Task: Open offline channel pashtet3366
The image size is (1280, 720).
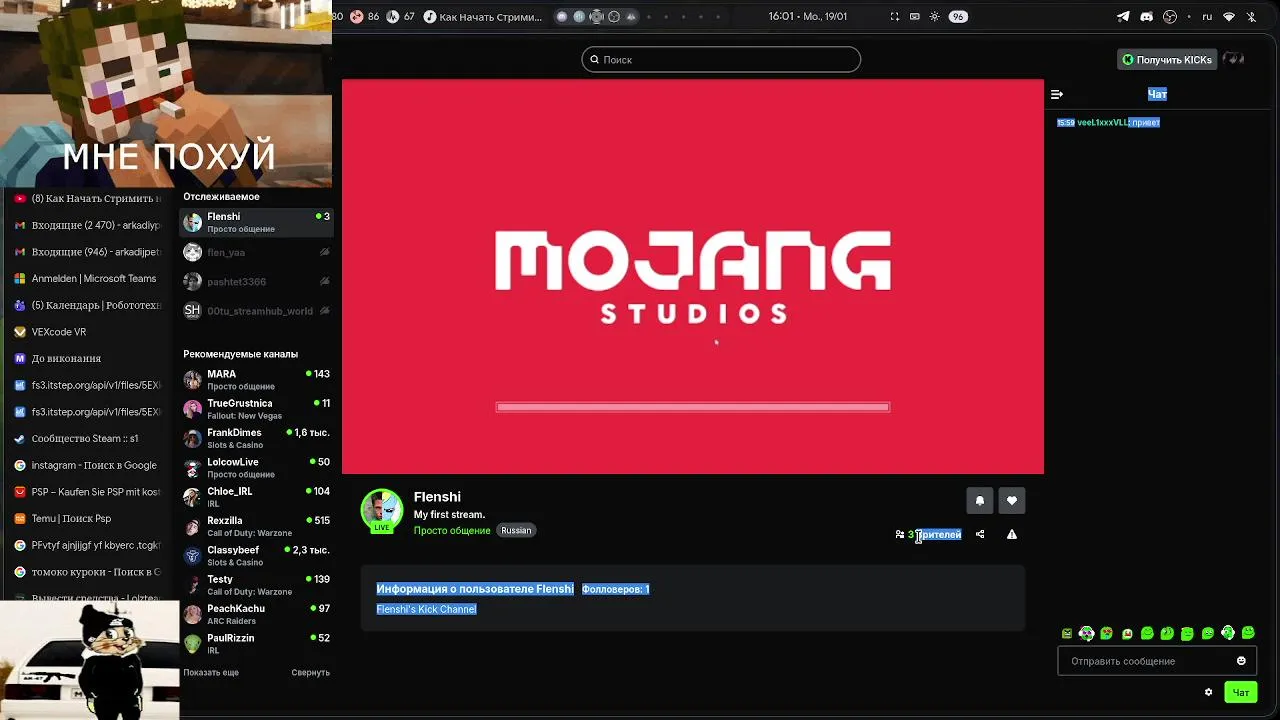Action: (256, 282)
